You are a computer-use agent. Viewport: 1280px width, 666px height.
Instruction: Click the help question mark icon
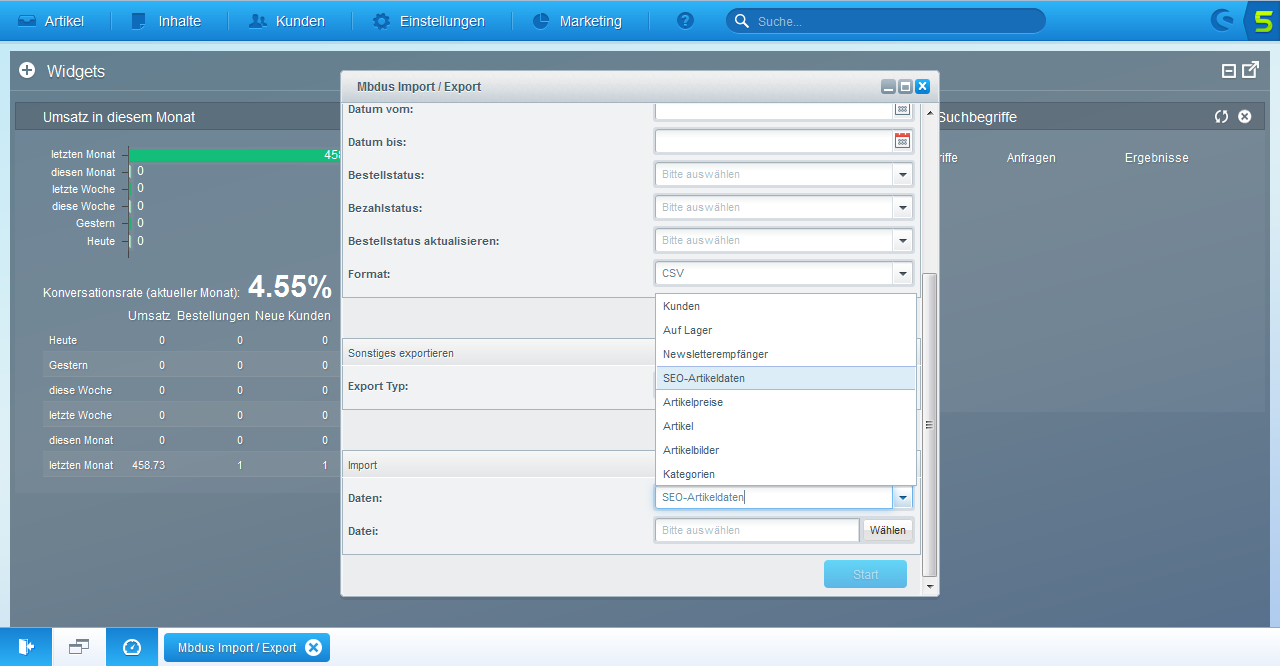click(x=685, y=21)
